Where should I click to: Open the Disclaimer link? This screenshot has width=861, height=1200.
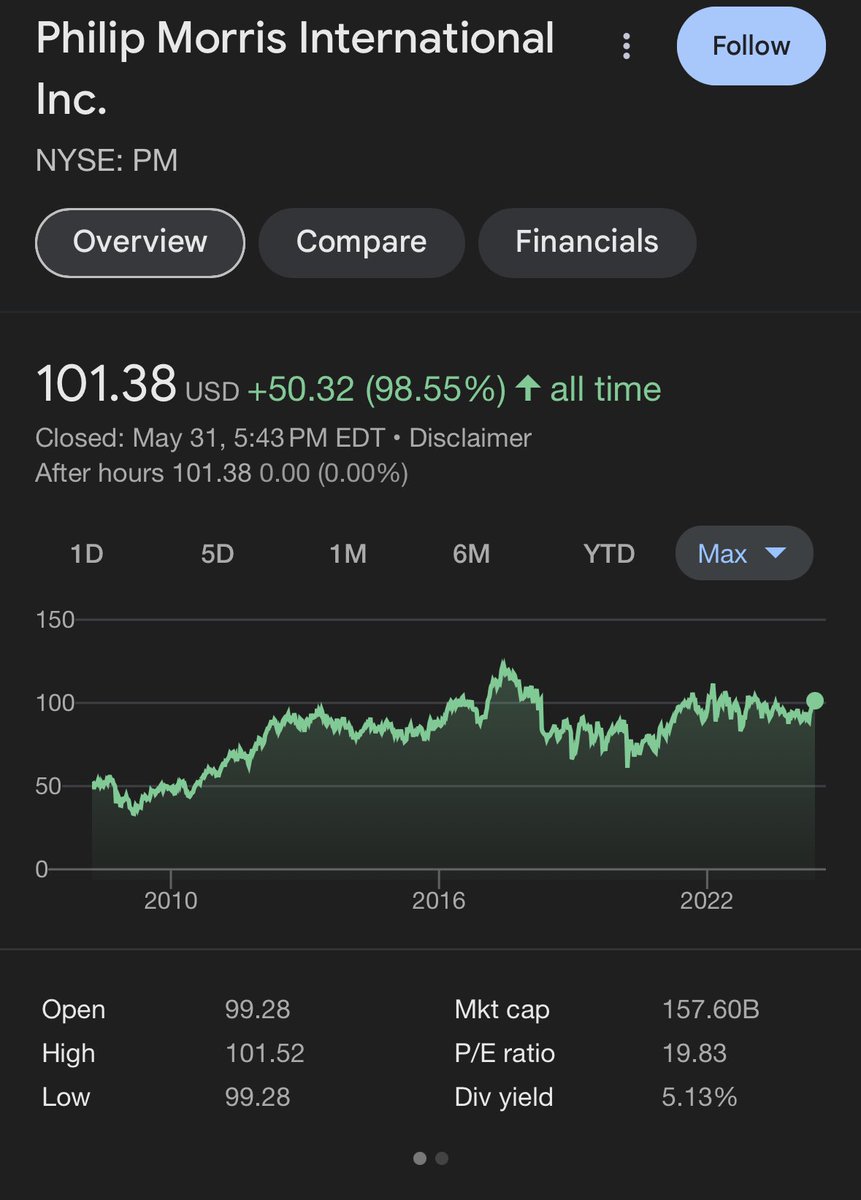tap(470, 438)
